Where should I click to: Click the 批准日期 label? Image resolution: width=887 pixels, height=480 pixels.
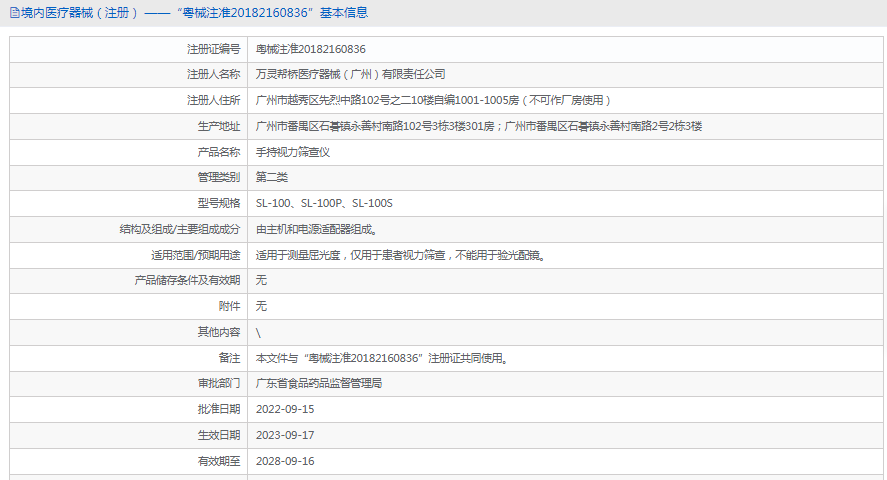(219, 409)
